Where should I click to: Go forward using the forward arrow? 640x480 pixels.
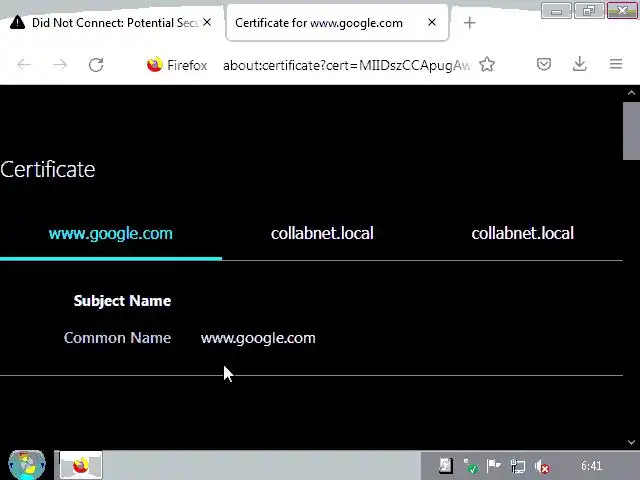tap(60, 64)
